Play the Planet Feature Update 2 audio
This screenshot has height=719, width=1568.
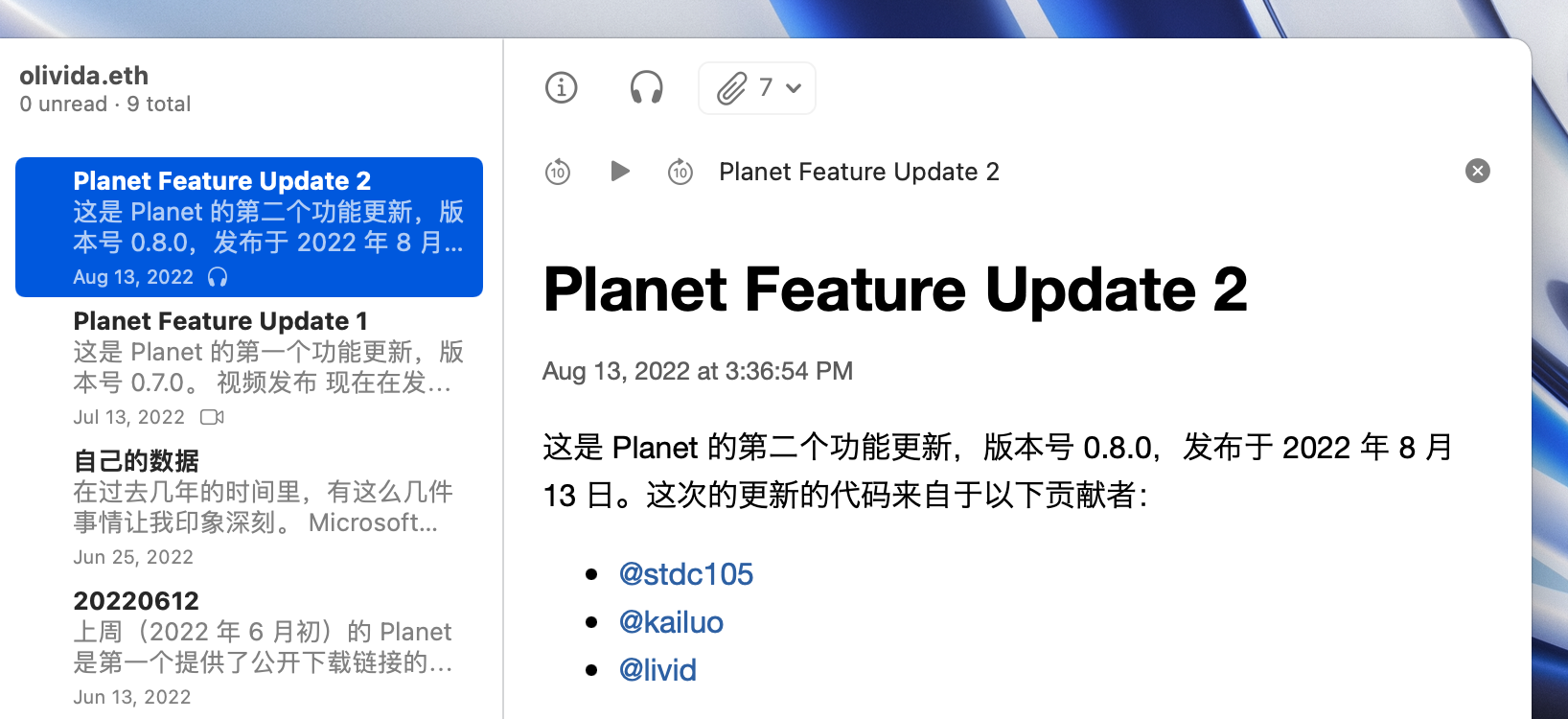tap(620, 172)
